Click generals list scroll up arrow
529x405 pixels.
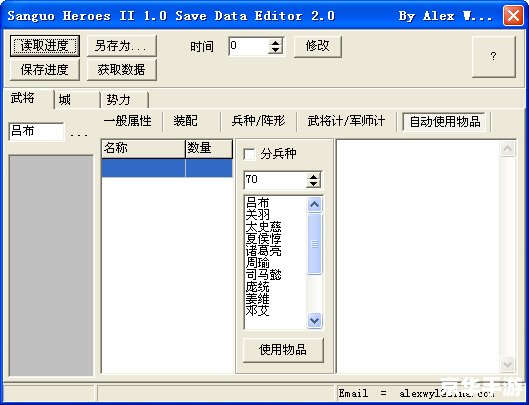click(314, 205)
